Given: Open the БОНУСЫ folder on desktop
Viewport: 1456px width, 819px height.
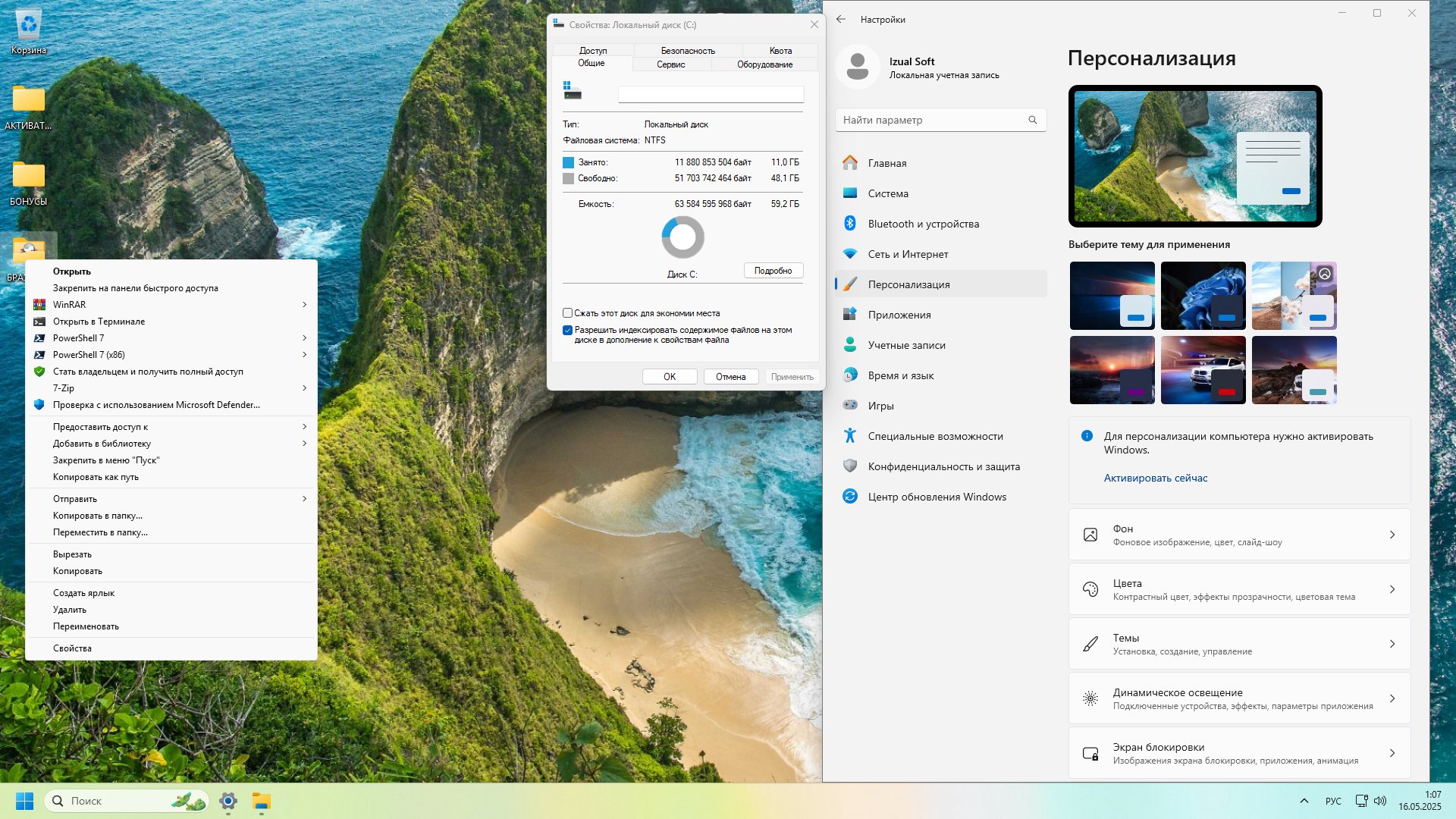Looking at the screenshot, I should [x=29, y=182].
